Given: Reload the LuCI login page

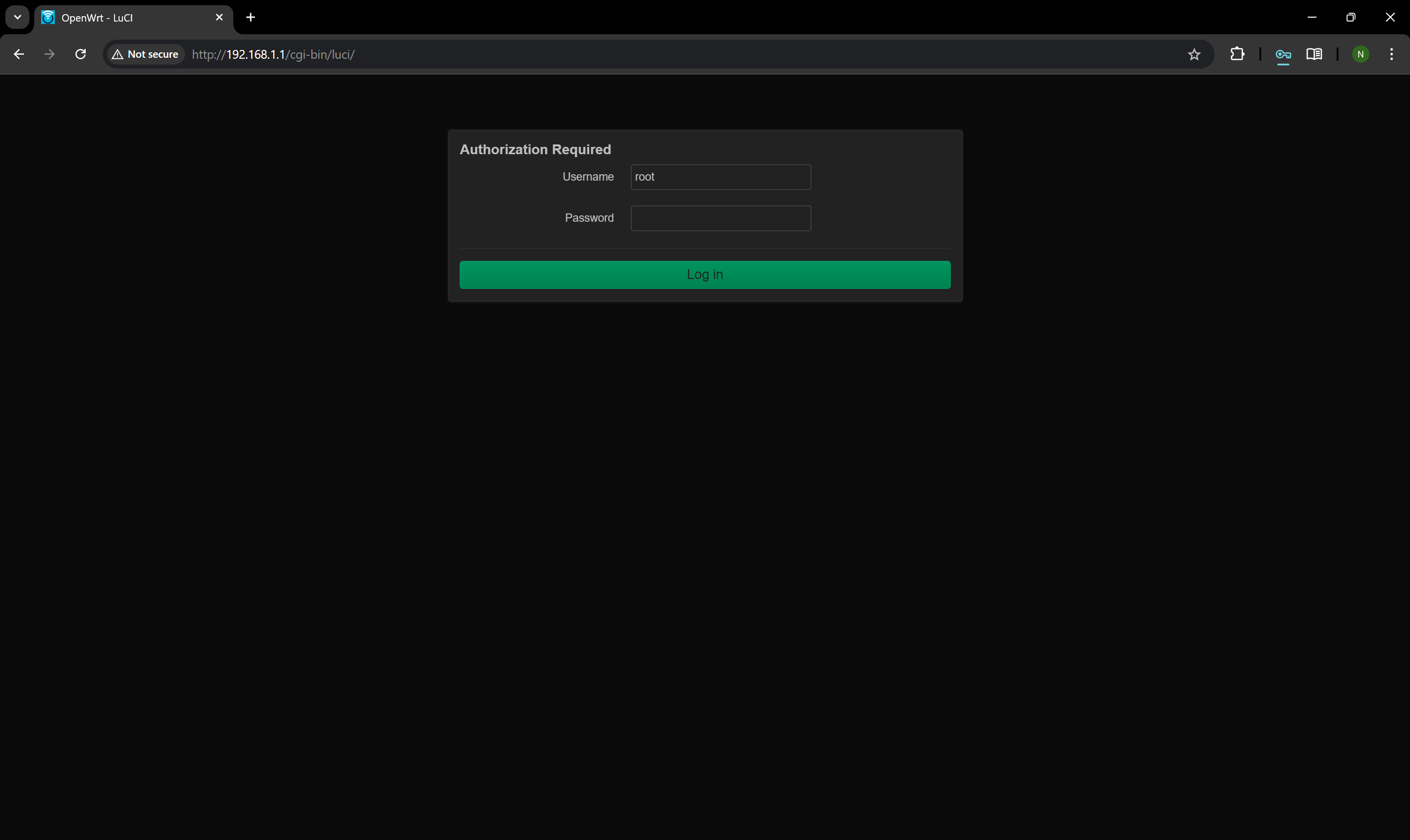Looking at the screenshot, I should coord(80,54).
